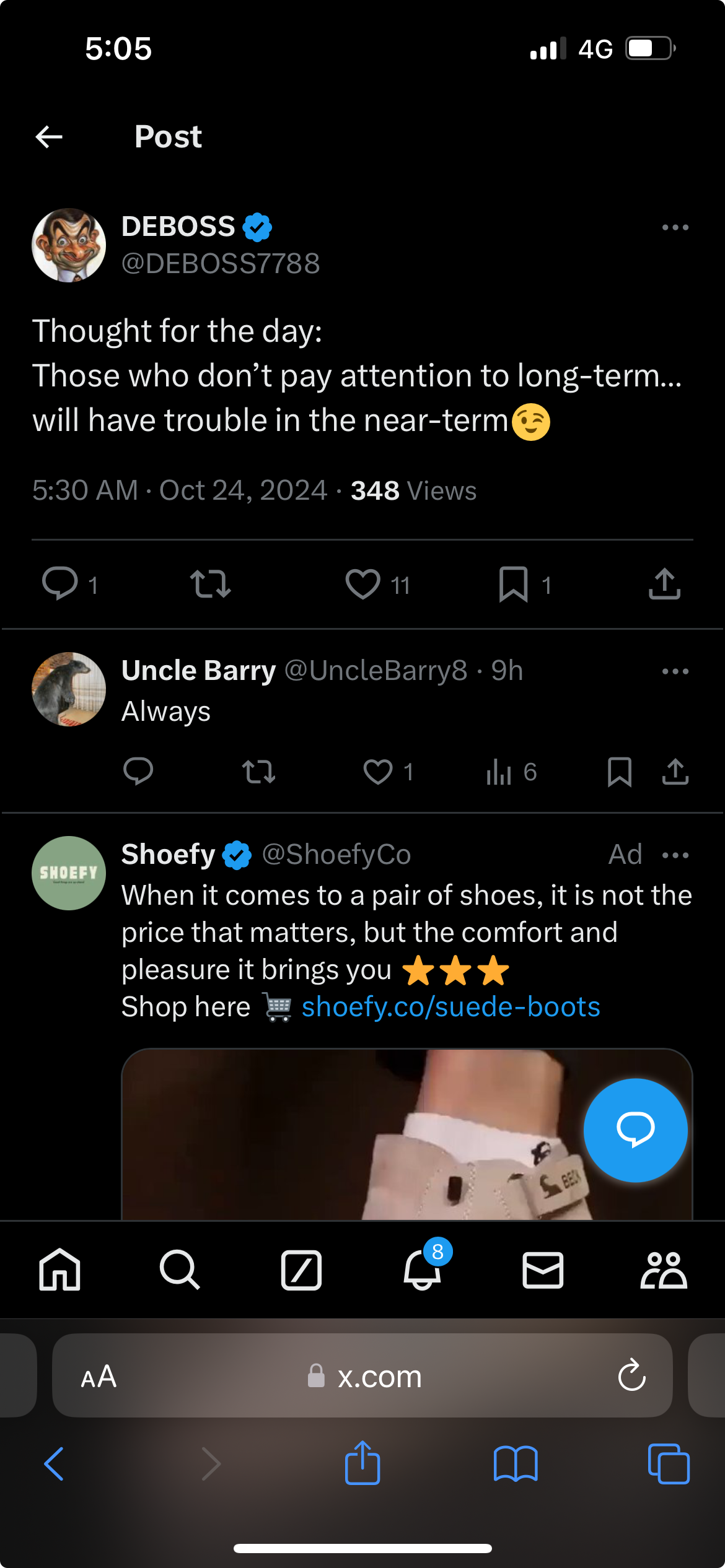Bookmark the DEBOSS post
Viewport: 725px width, 1568px height.
(513, 584)
